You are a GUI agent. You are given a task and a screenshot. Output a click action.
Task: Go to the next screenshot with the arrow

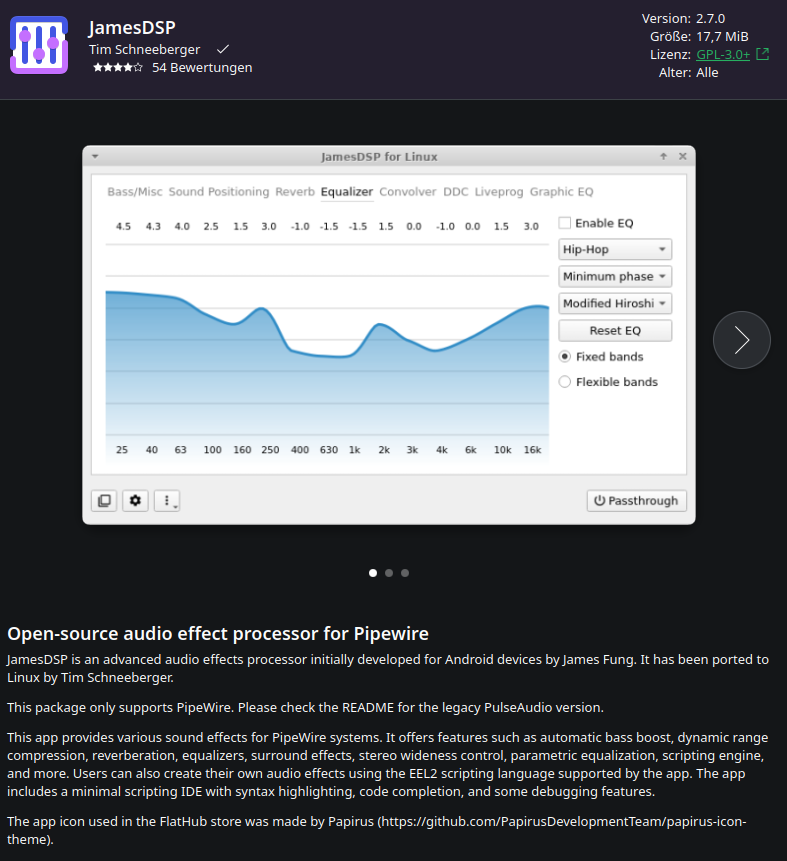[741, 340]
